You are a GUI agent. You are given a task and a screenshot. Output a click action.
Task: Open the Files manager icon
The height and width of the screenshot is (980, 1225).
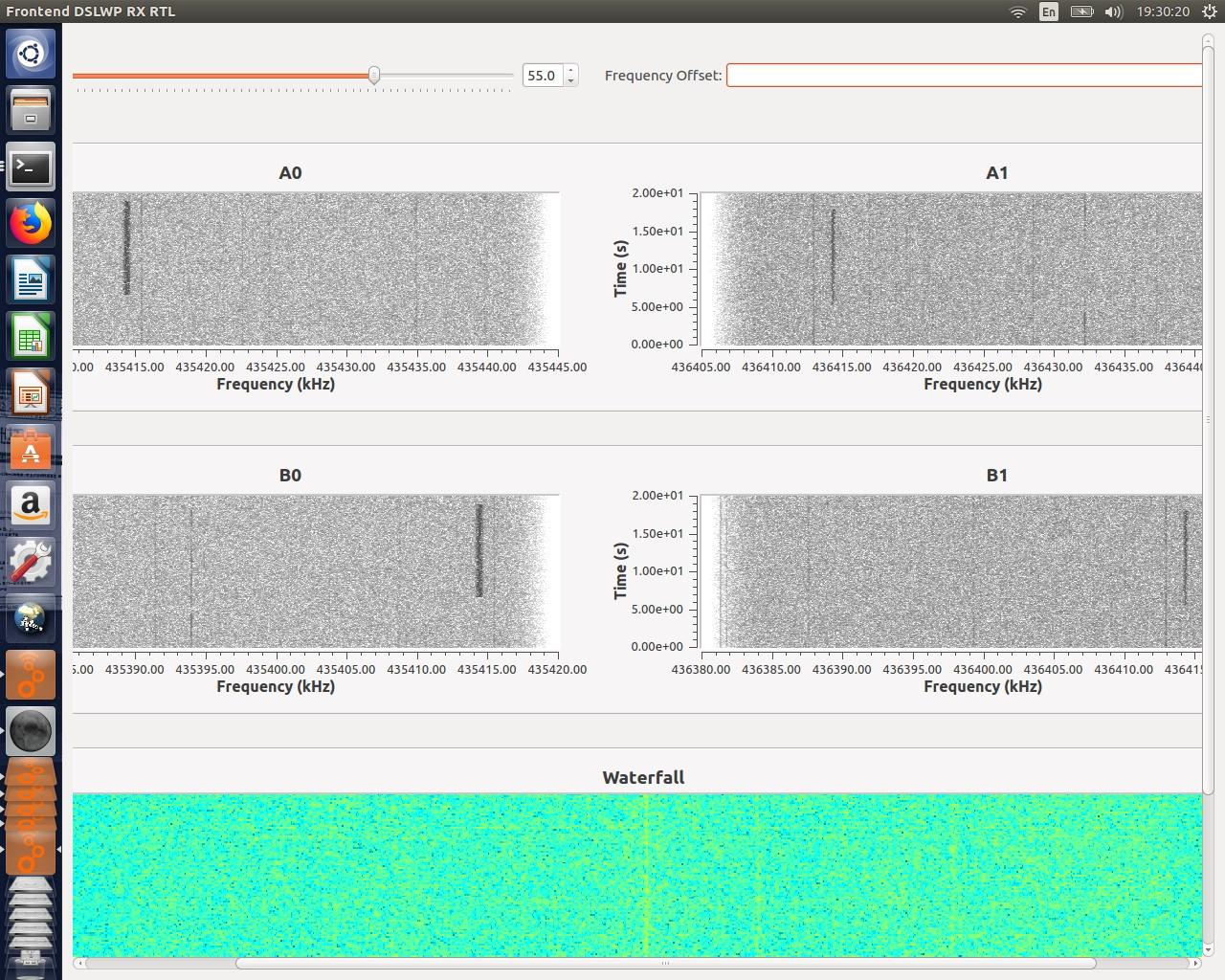coord(31,111)
